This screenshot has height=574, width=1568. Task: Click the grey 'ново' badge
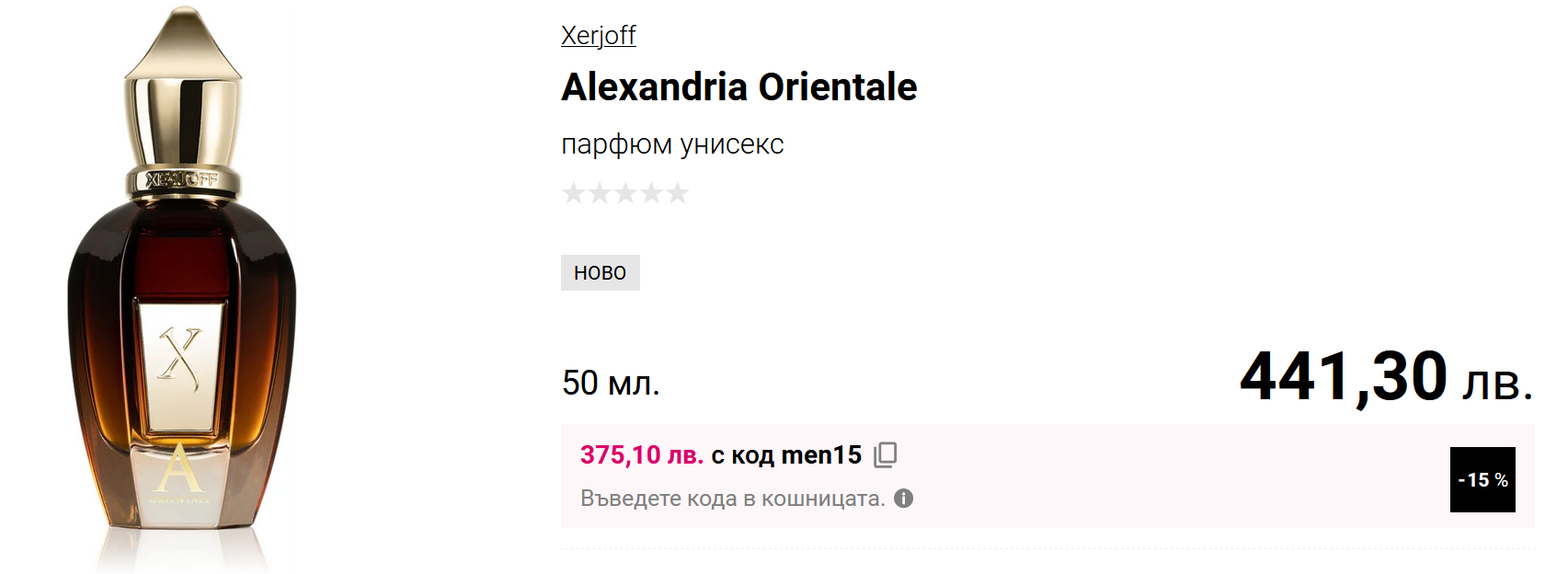(x=600, y=272)
